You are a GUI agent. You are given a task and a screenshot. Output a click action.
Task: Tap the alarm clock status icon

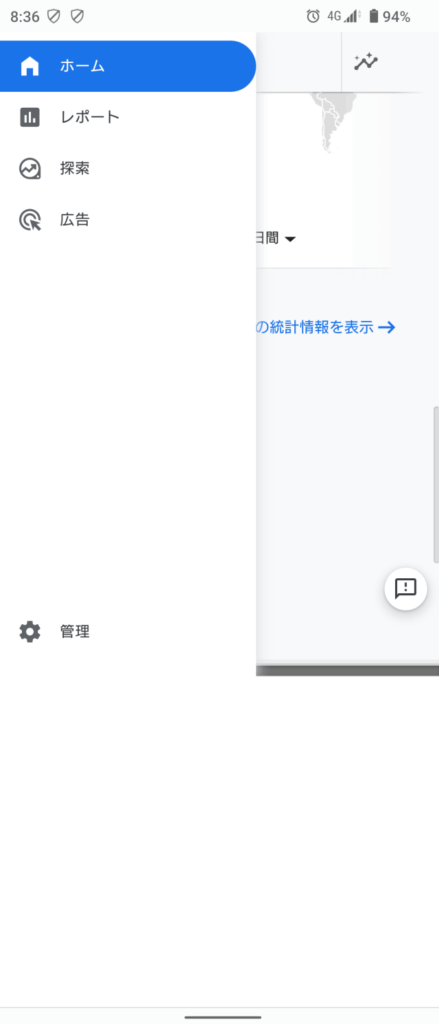[x=314, y=16]
